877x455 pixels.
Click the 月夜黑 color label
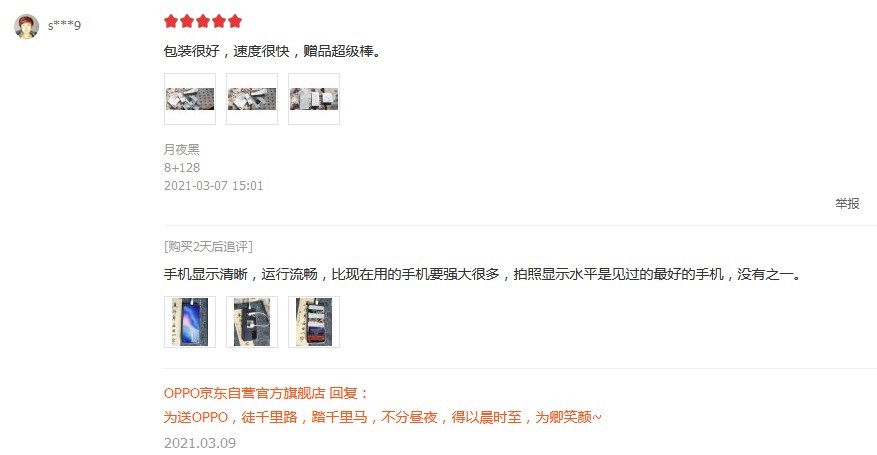point(182,150)
